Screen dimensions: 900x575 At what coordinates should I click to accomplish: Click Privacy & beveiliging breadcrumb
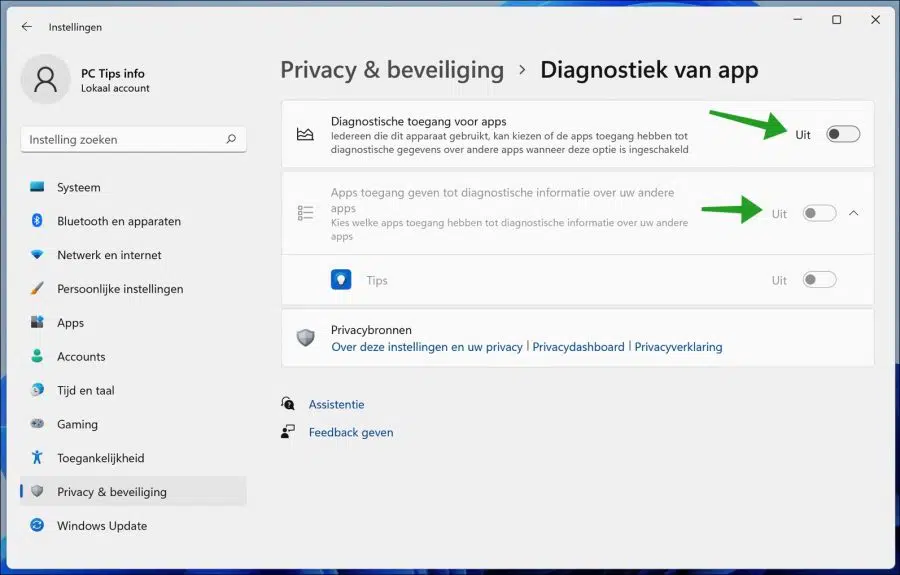(x=392, y=70)
